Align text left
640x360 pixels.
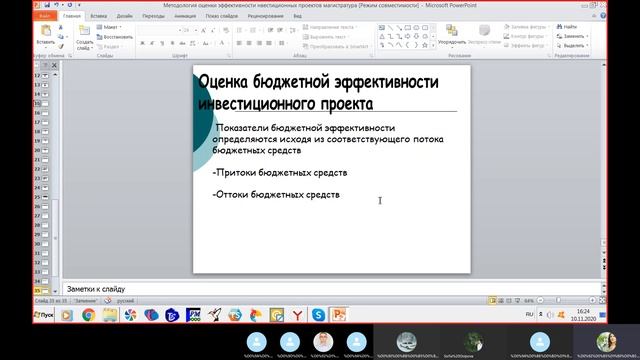(x=239, y=43)
